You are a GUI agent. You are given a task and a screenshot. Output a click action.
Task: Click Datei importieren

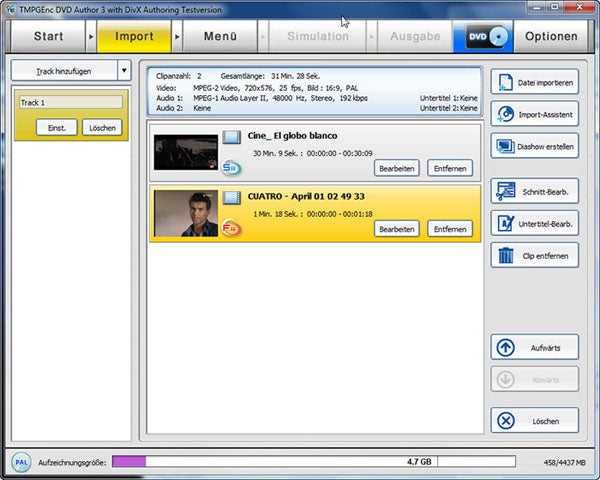535,82
